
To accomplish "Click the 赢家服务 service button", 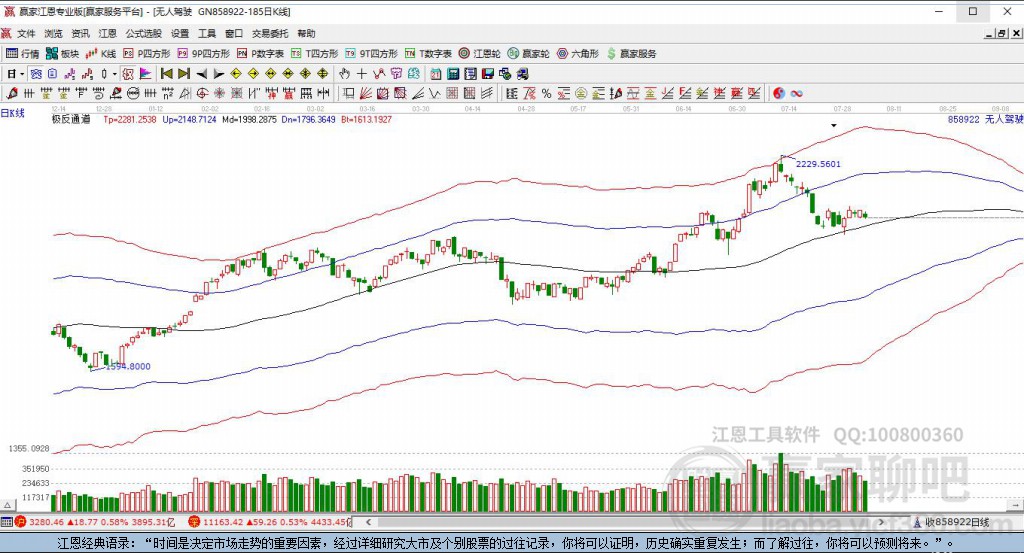I will pos(631,54).
